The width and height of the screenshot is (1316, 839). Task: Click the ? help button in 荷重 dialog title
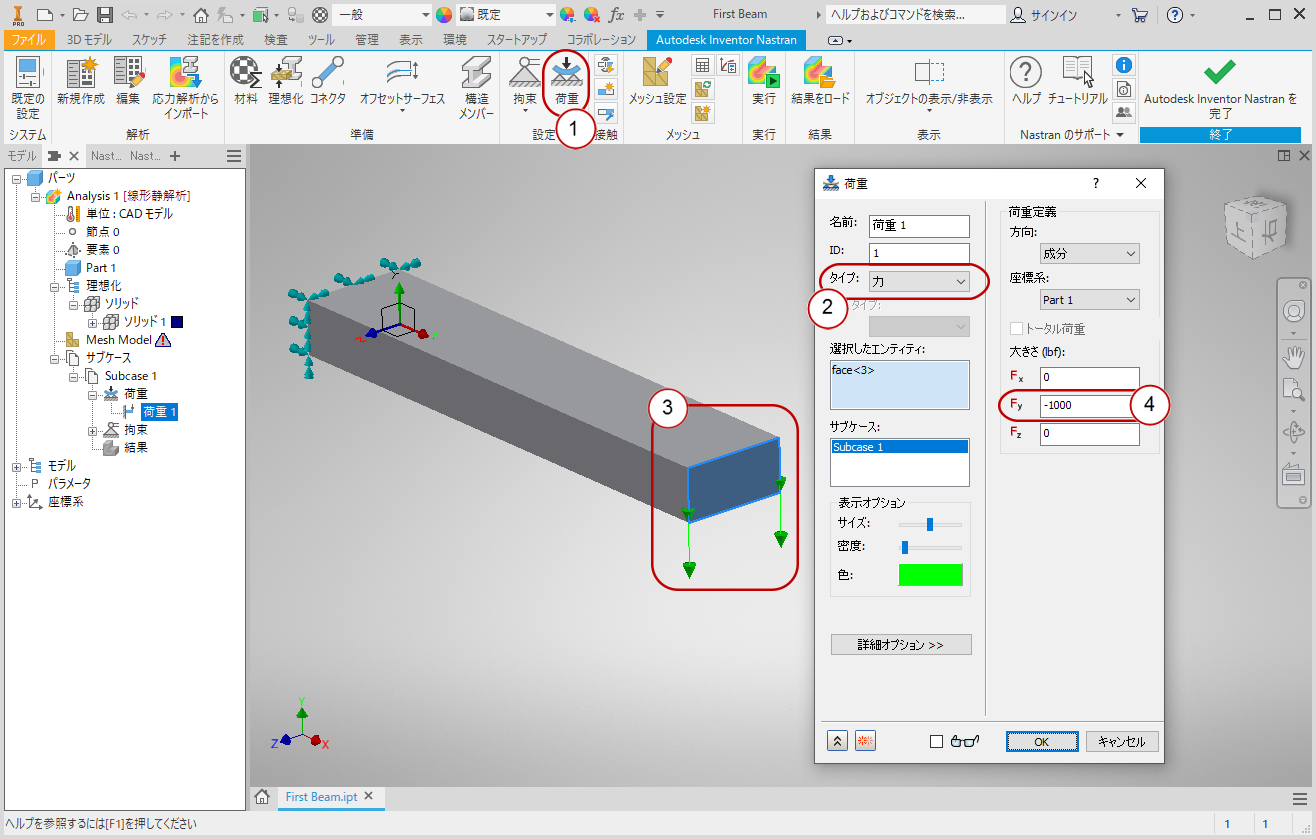coord(1096,183)
